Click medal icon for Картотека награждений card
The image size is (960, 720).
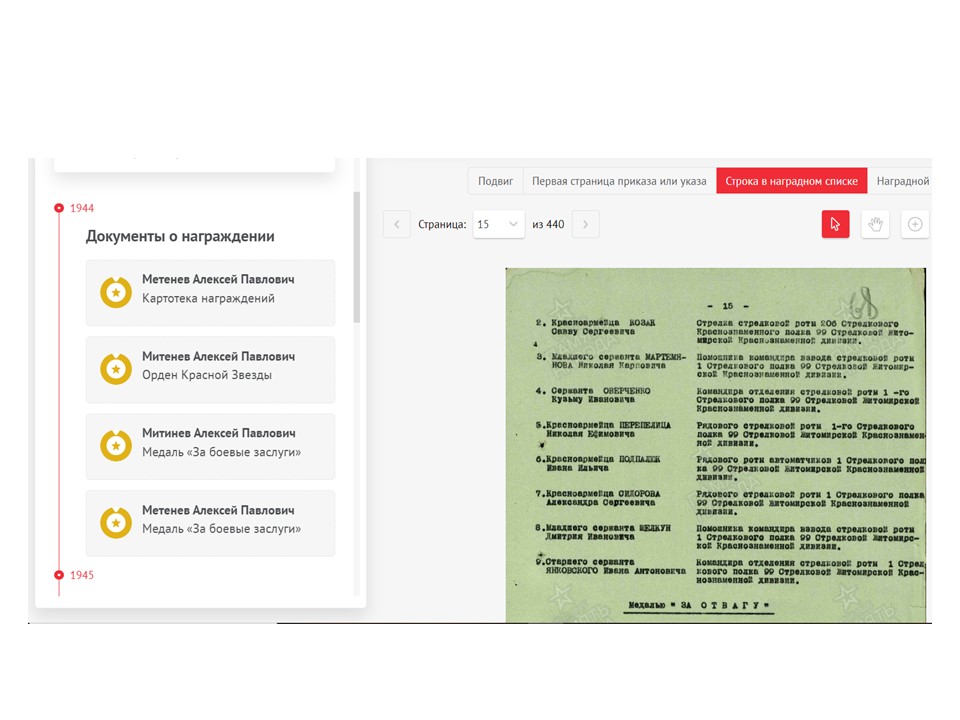click(116, 293)
